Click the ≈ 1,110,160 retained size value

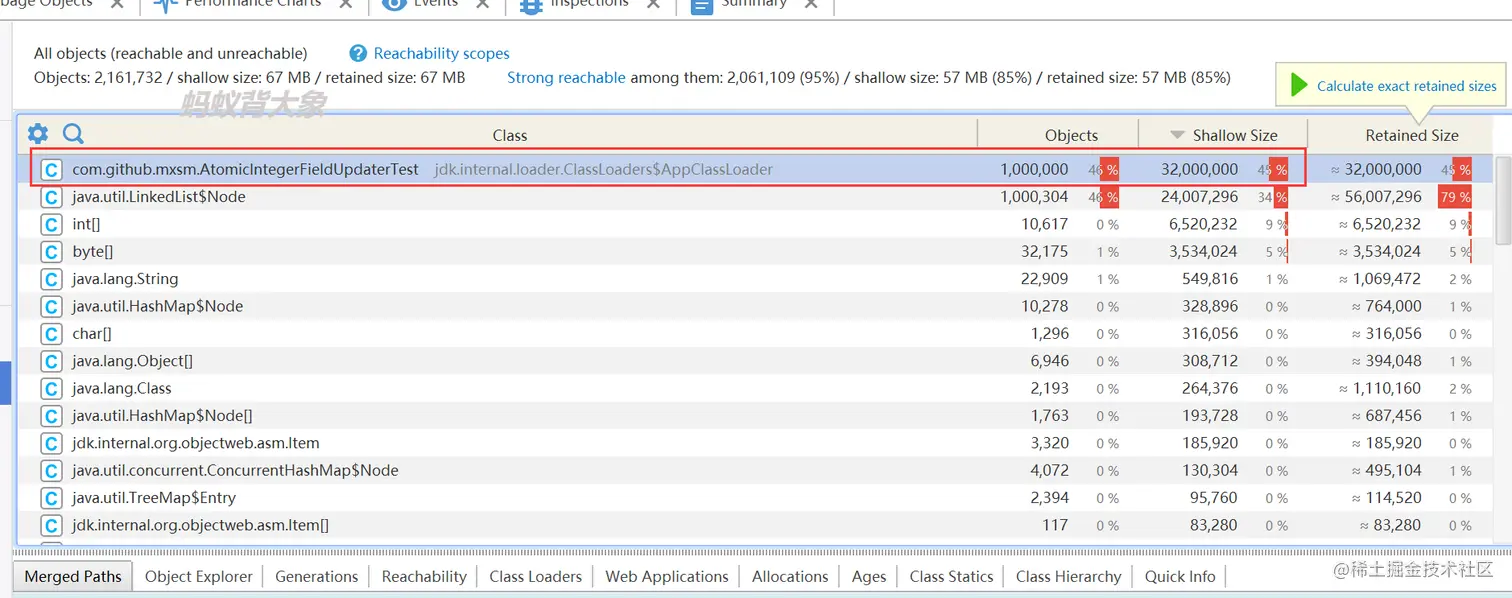pos(1380,389)
